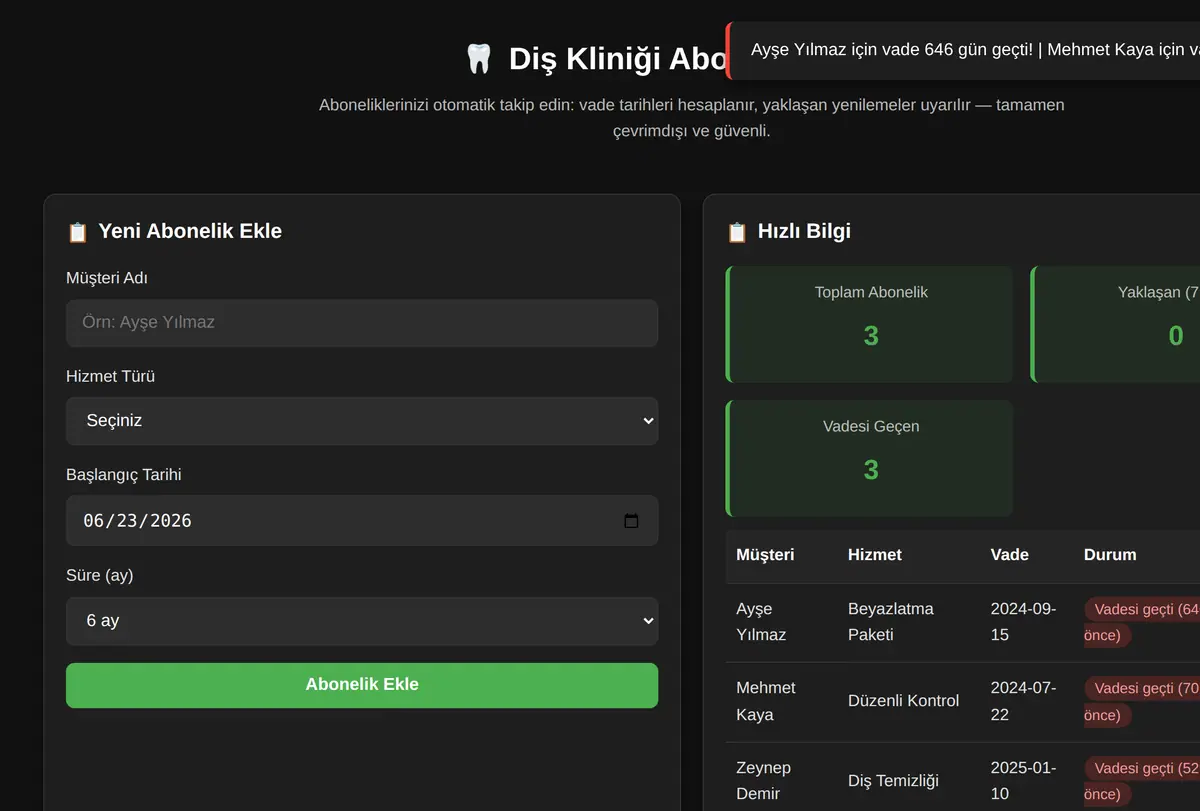Screen dimensions: 1200x811
Task: Click the Yeni Abonelik Ekle heading
Action: click(190, 232)
